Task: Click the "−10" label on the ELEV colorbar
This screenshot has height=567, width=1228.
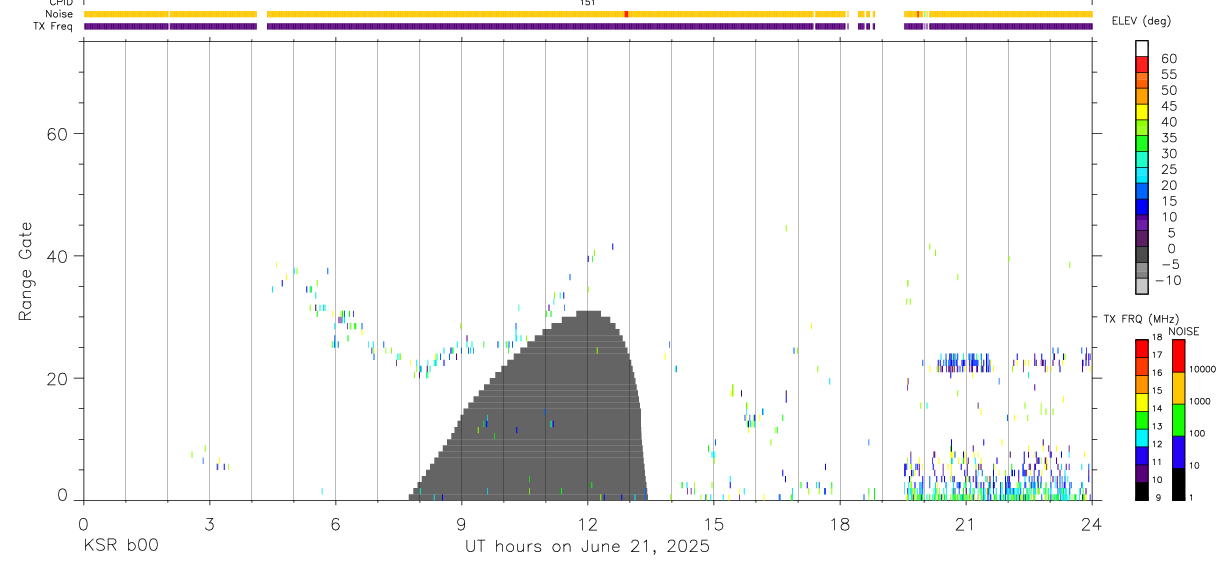Action: [1167, 281]
